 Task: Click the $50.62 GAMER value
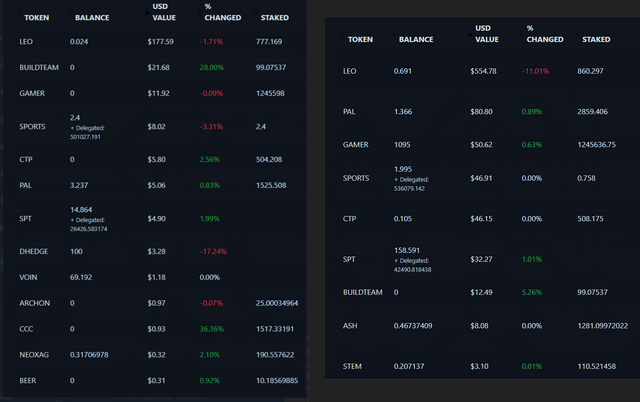pos(481,145)
